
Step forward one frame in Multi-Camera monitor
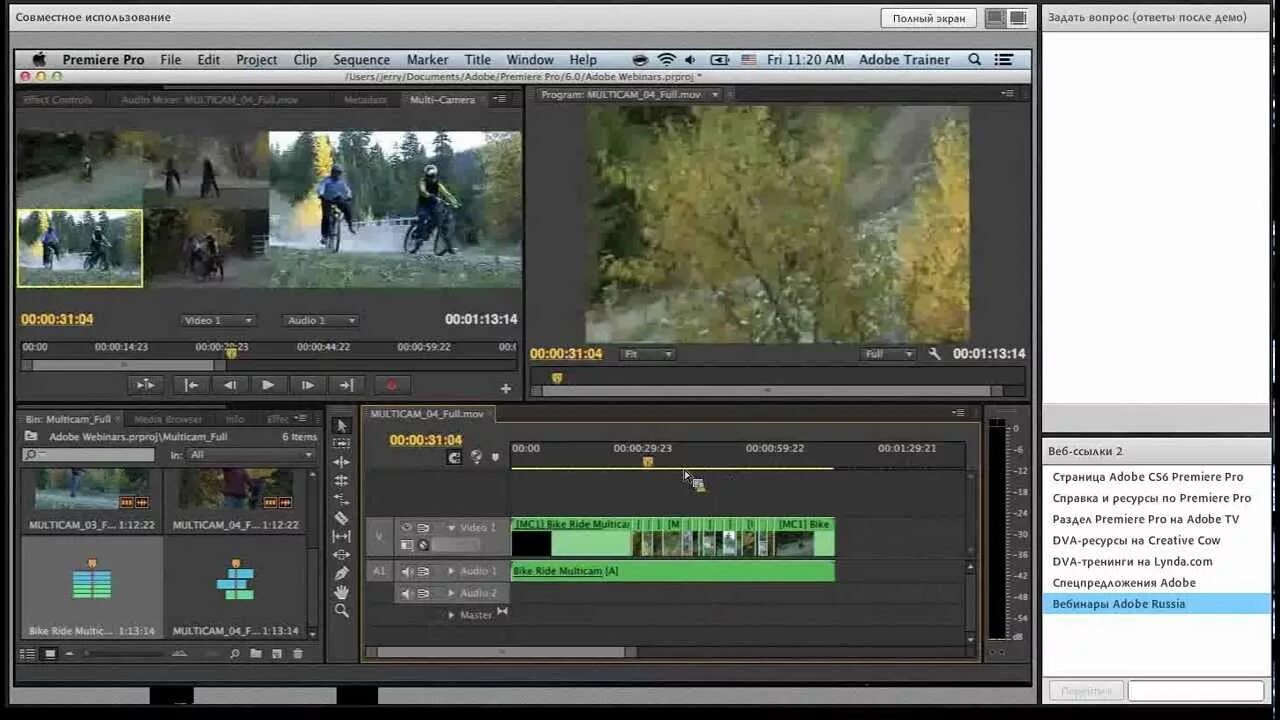coord(307,385)
